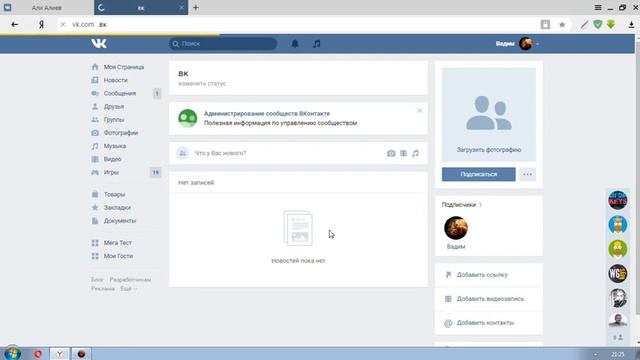Open the music note icon in header
Screen dimensions: 640x360
pos(316,44)
